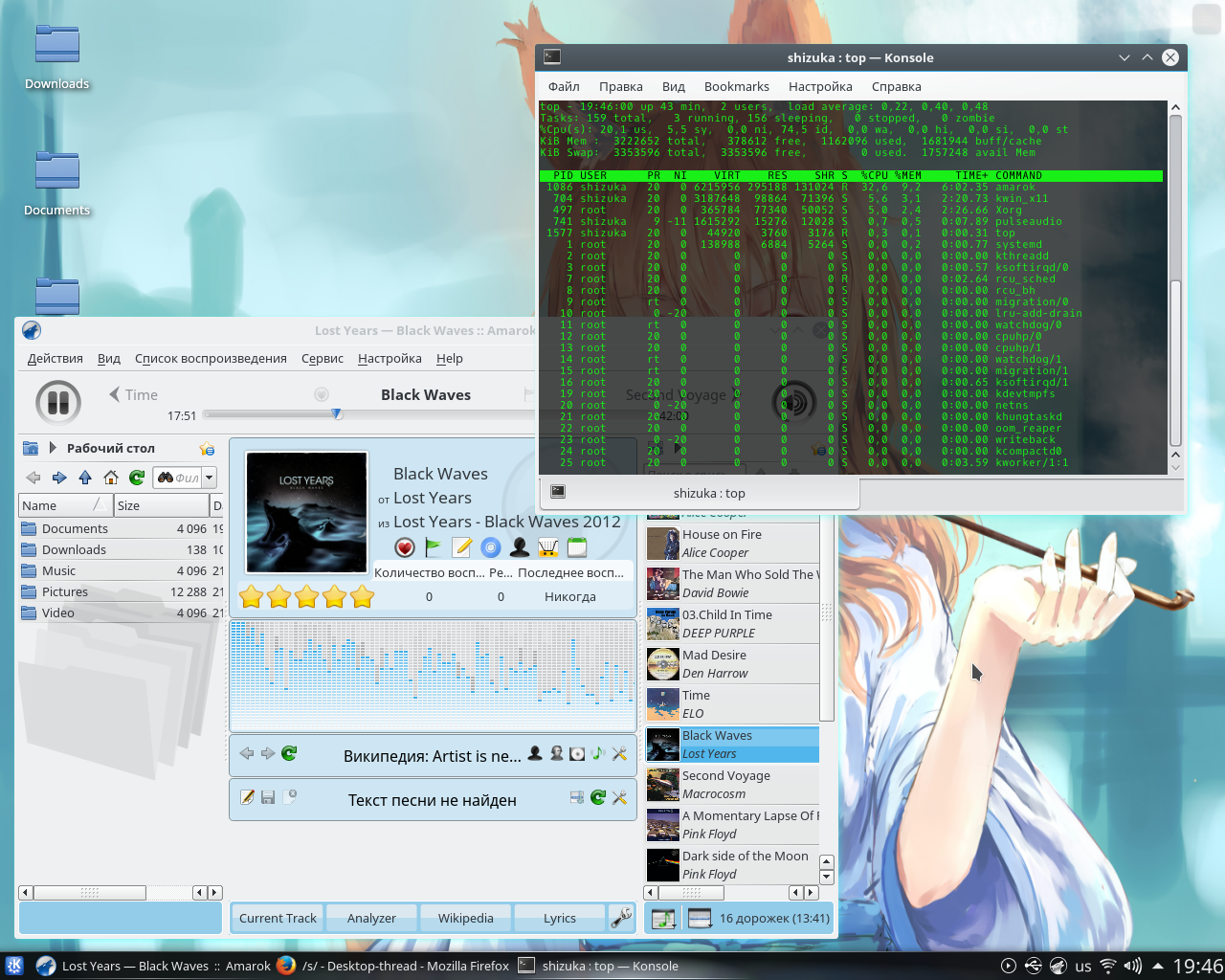The width and height of the screenshot is (1225, 980).
Task: Click the previous track label Time
Action: point(141,394)
